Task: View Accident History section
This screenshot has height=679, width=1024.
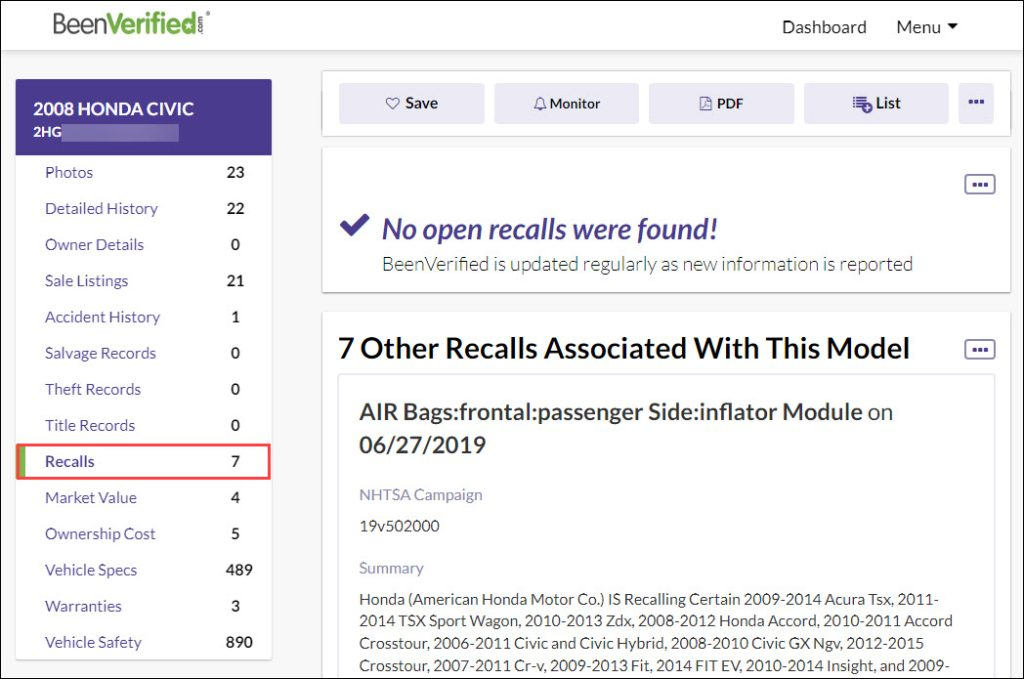Action: (x=103, y=317)
